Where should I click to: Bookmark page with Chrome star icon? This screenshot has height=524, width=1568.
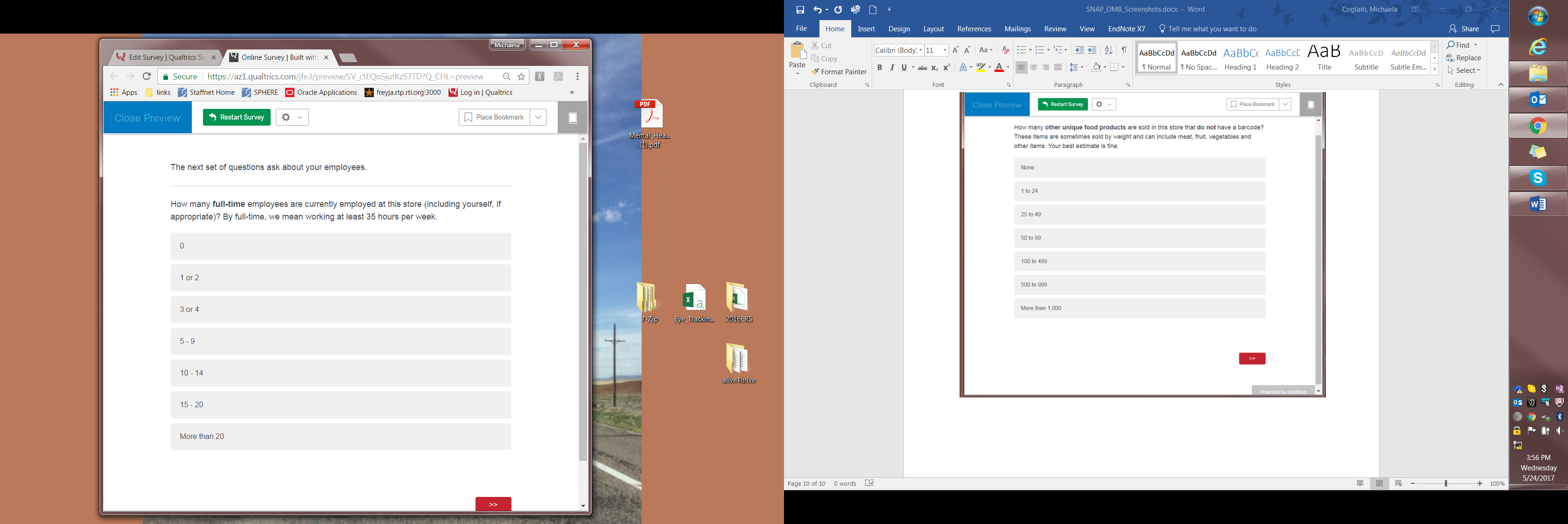(x=521, y=77)
